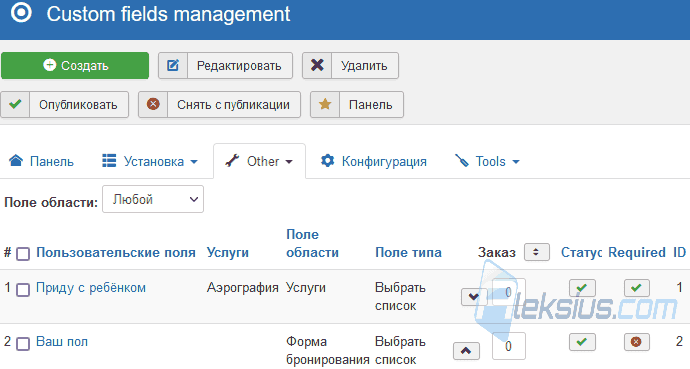Sort by Статус column header

click(x=581, y=252)
